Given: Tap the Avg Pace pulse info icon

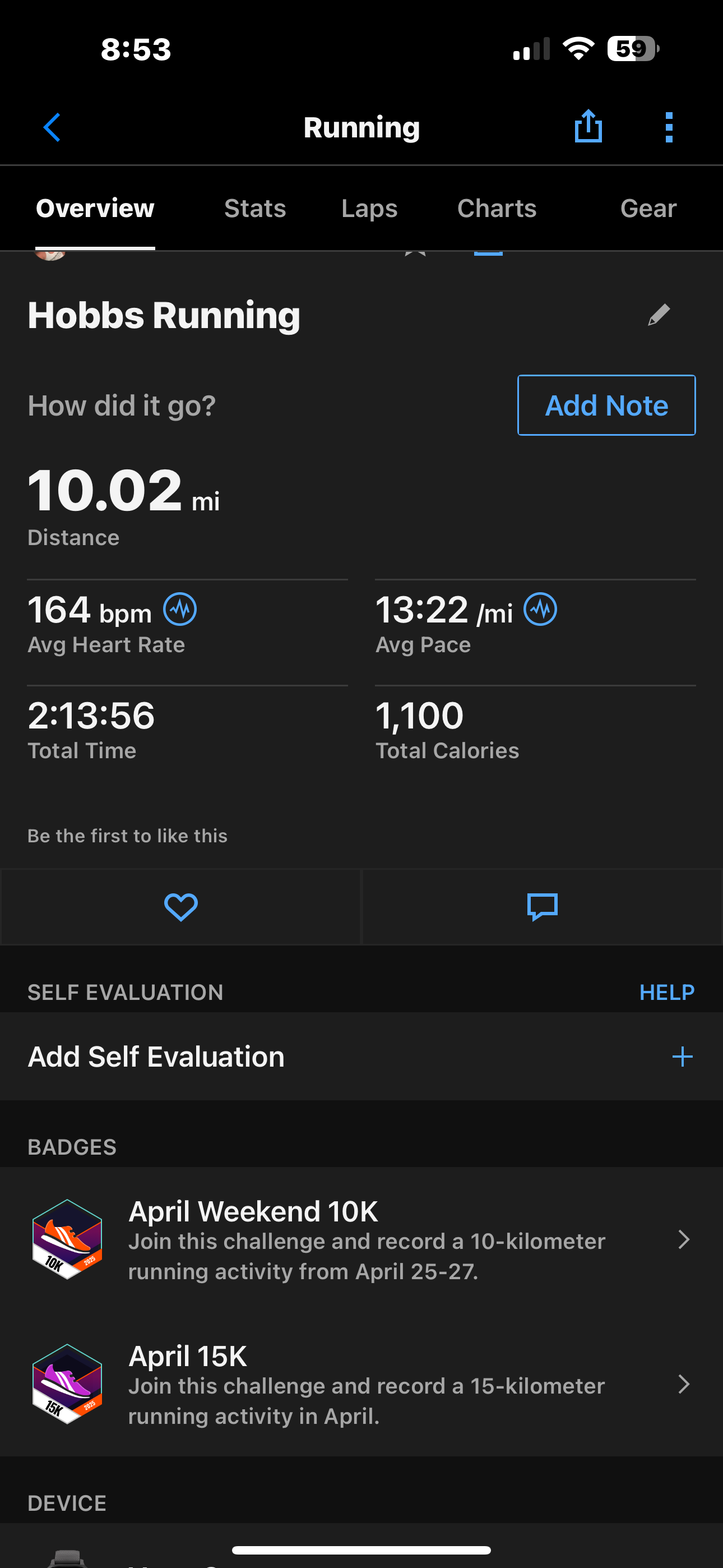Looking at the screenshot, I should click(x=540, y=609).
